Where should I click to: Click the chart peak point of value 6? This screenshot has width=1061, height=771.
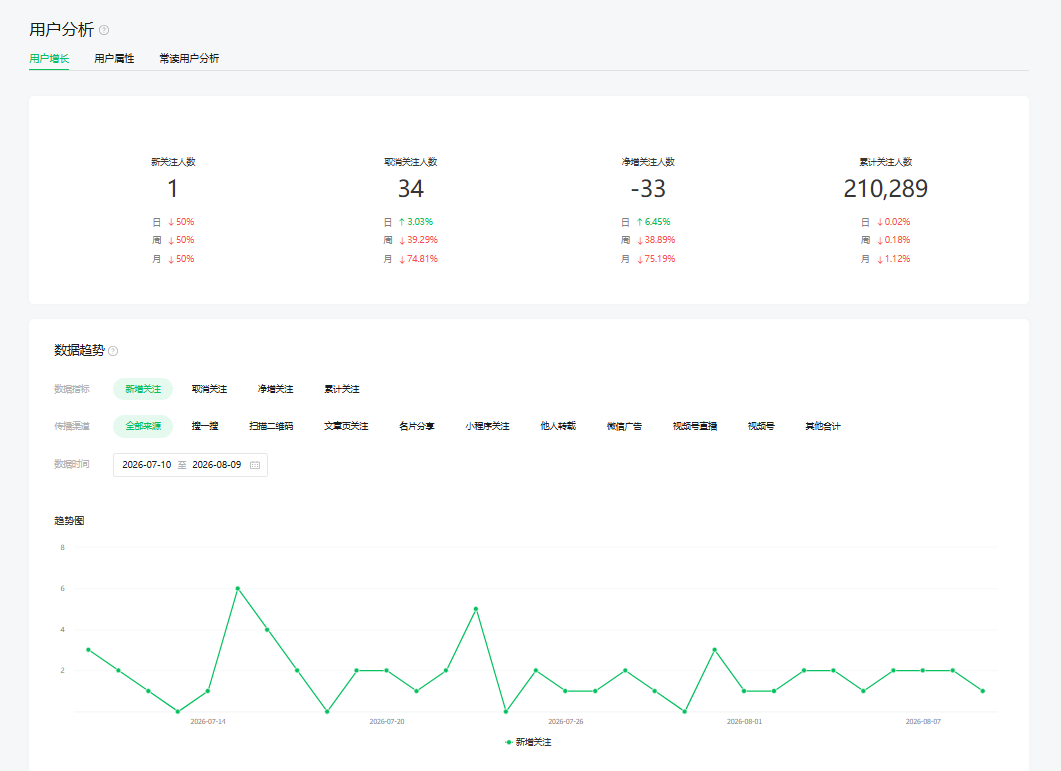(238, 589)
